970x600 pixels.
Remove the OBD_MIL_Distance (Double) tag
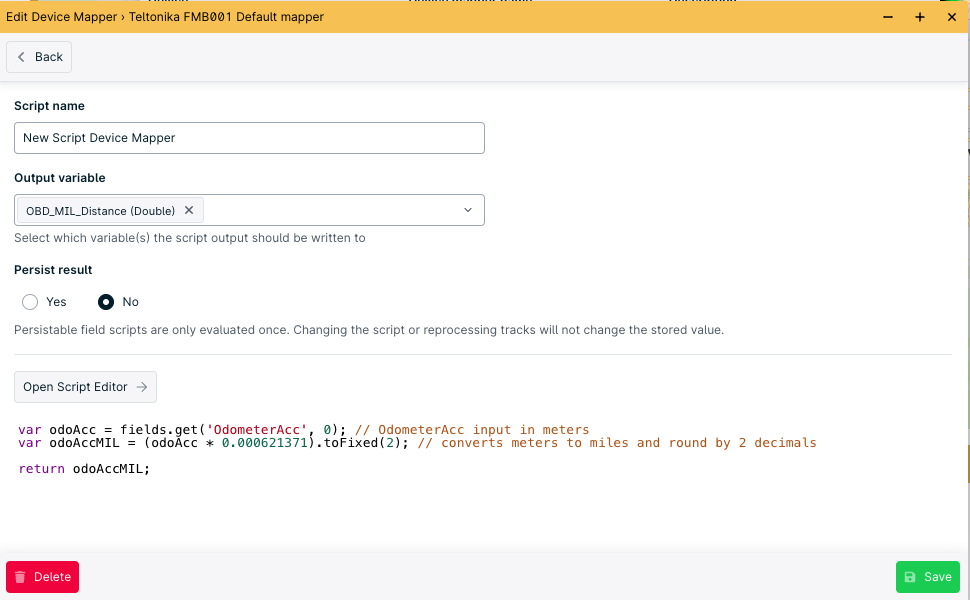(x=189, y=210)
